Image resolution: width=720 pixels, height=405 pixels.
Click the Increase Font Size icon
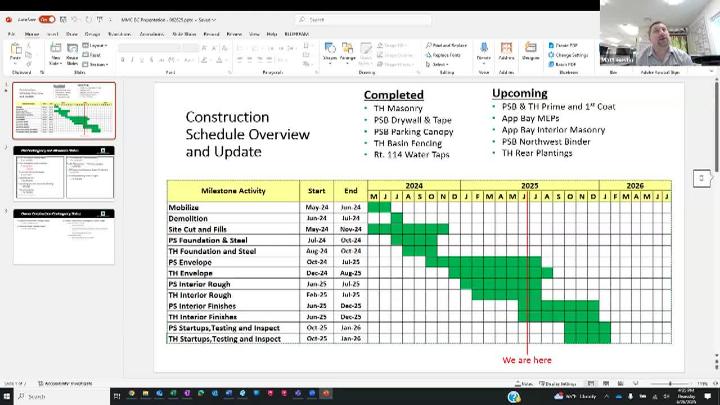(204, 48)
